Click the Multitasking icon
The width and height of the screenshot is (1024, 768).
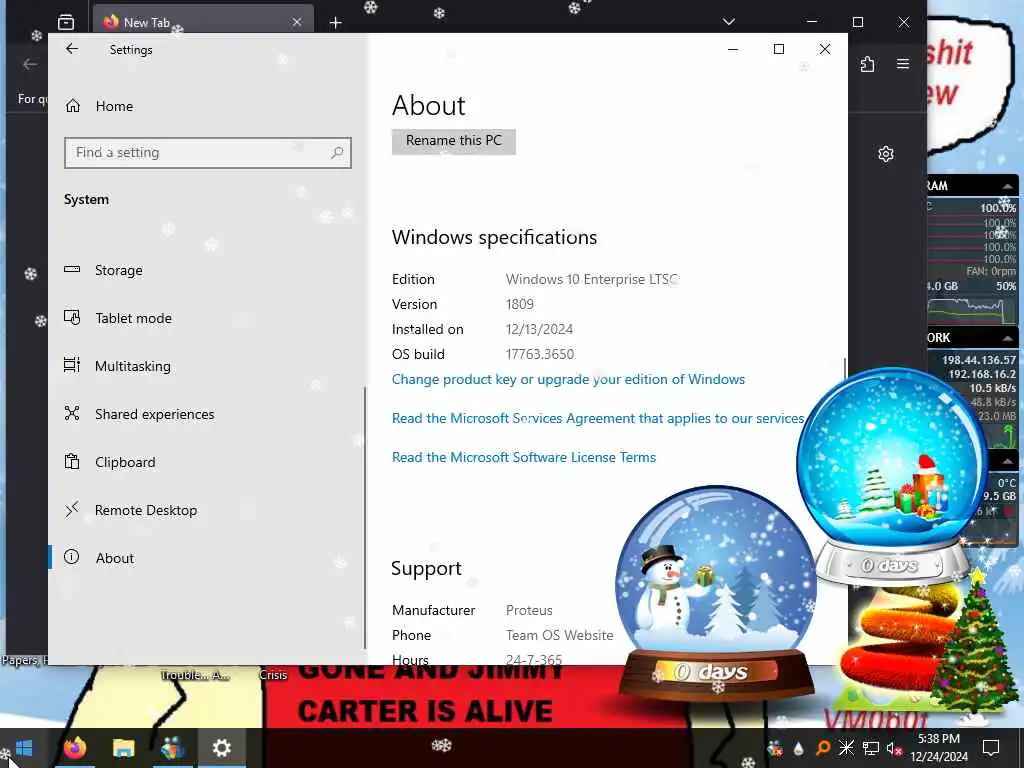click(x=72, y=365)
